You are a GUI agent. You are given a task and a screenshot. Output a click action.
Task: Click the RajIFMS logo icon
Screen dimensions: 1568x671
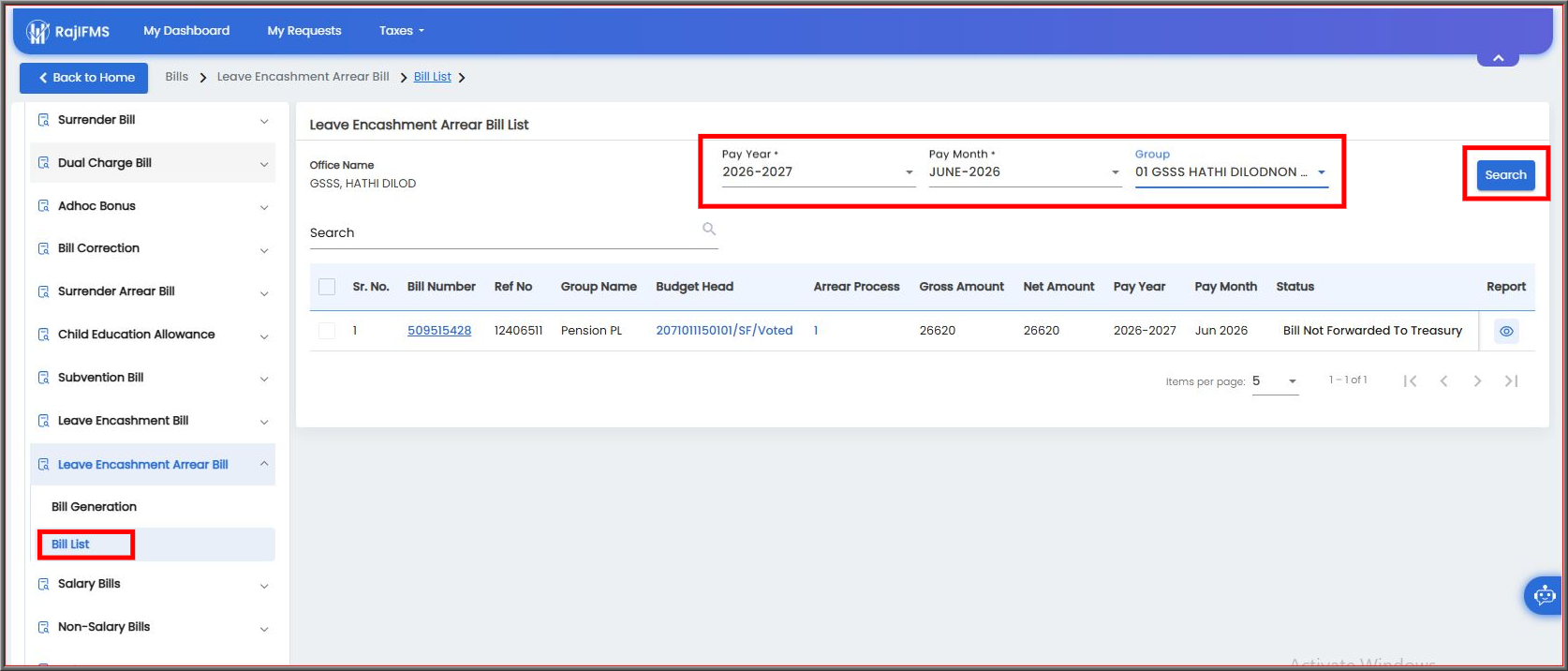coord(37,32)
